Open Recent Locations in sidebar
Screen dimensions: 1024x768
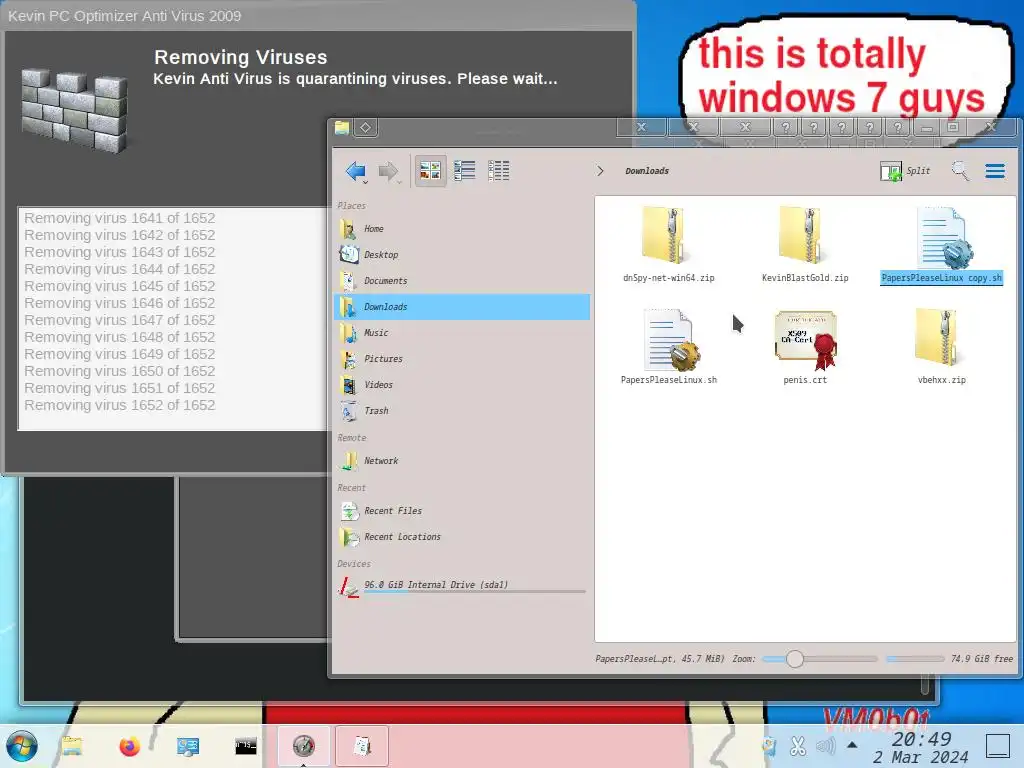coord(464,537)
